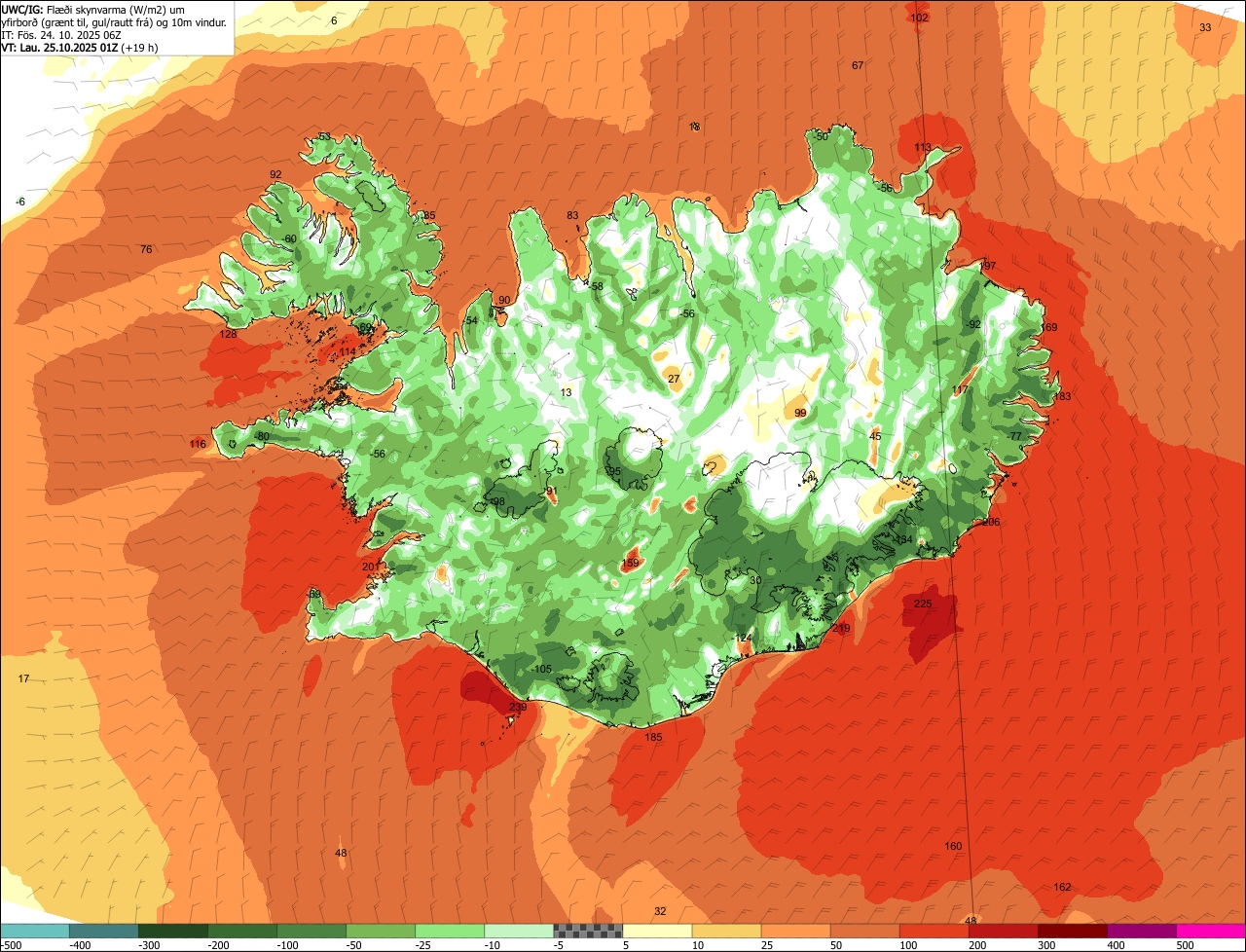
Task: Click the red-orange 100 to 200 legend swatch
Action: pos(934,931)
